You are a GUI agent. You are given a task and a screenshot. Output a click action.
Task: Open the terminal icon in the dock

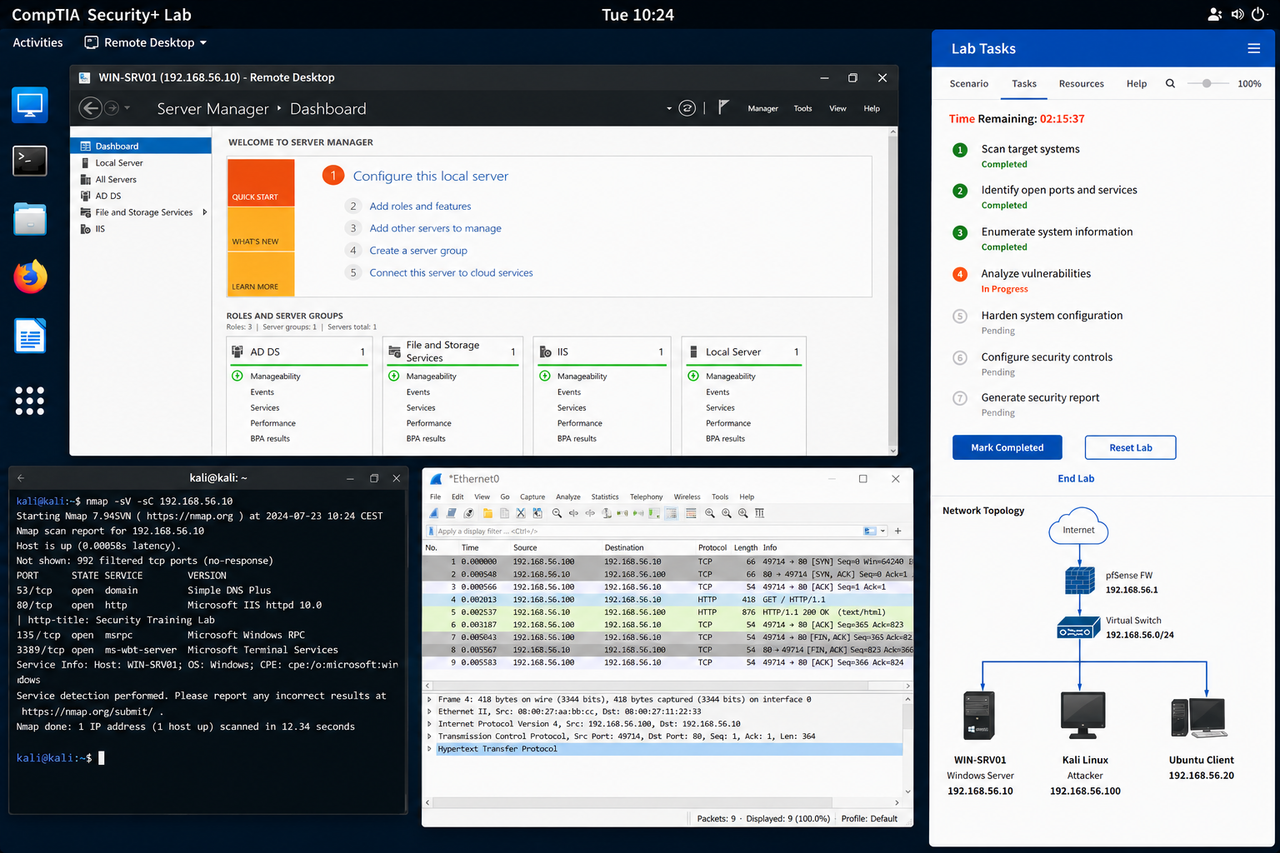point(30,160)
